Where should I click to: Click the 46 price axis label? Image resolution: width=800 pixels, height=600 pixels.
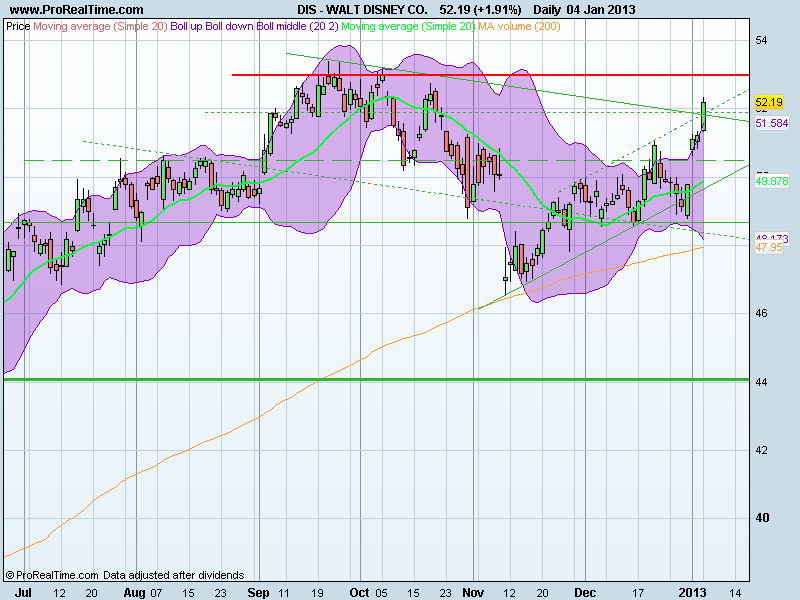pos(761,313)
